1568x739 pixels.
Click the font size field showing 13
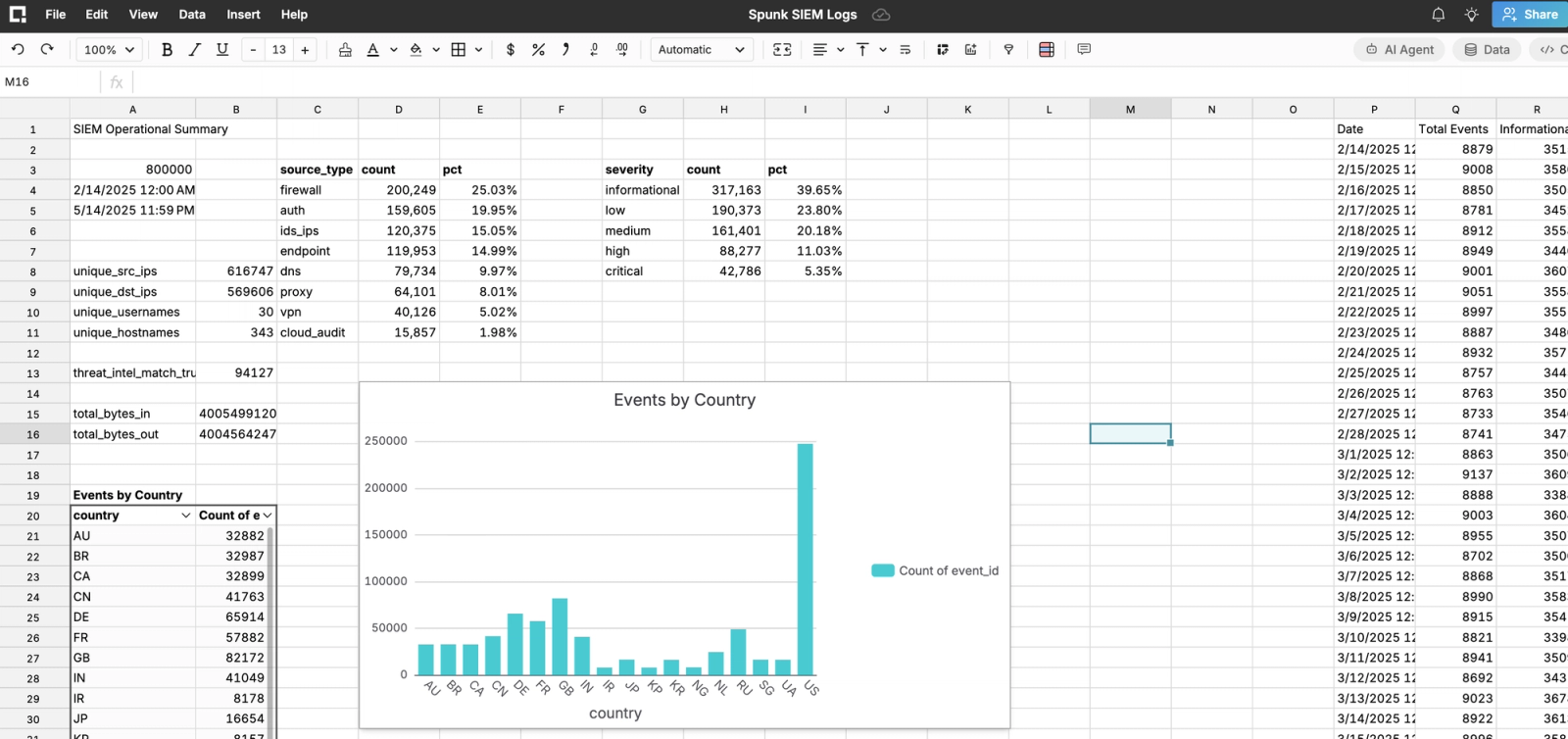[x=279, y=49]
